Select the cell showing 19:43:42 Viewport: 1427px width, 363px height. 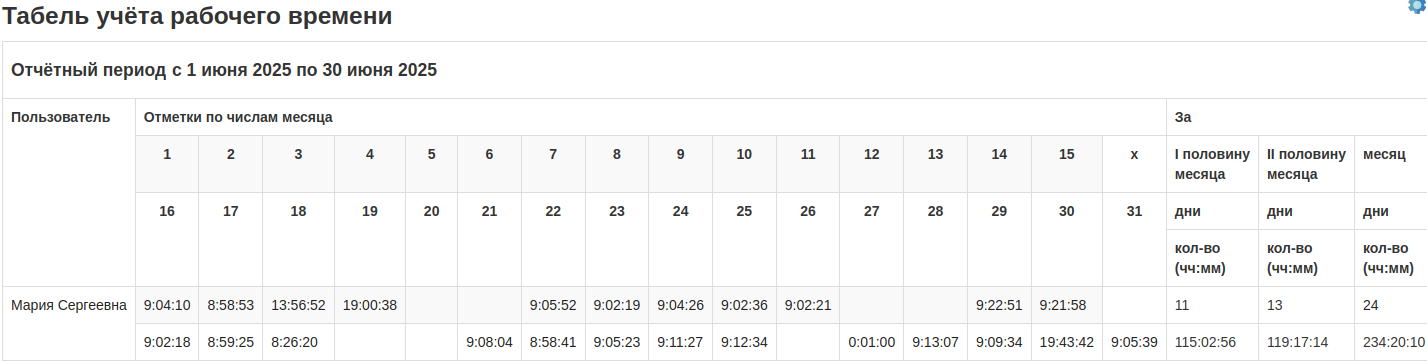coord(1067,342)
